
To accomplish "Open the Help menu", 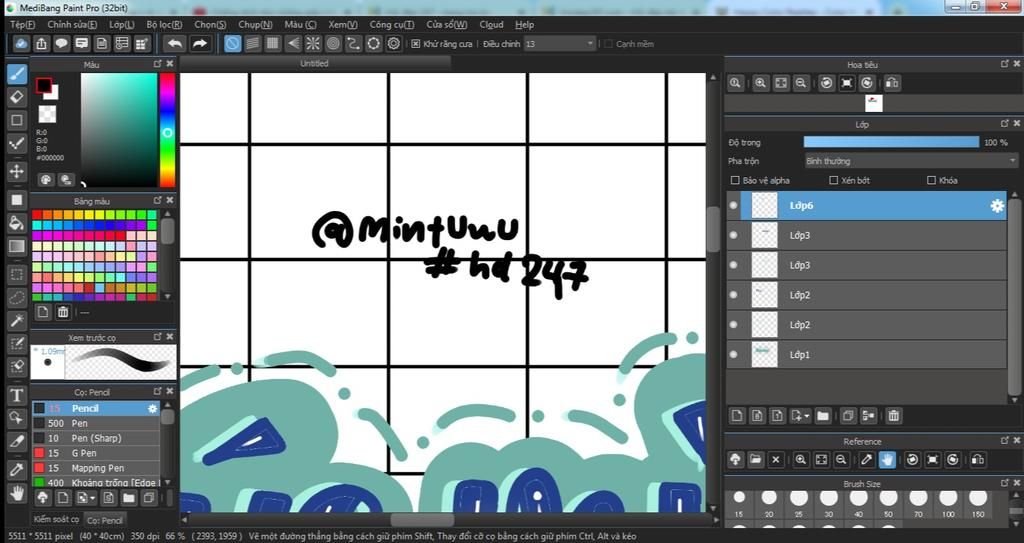I will 524,24.
